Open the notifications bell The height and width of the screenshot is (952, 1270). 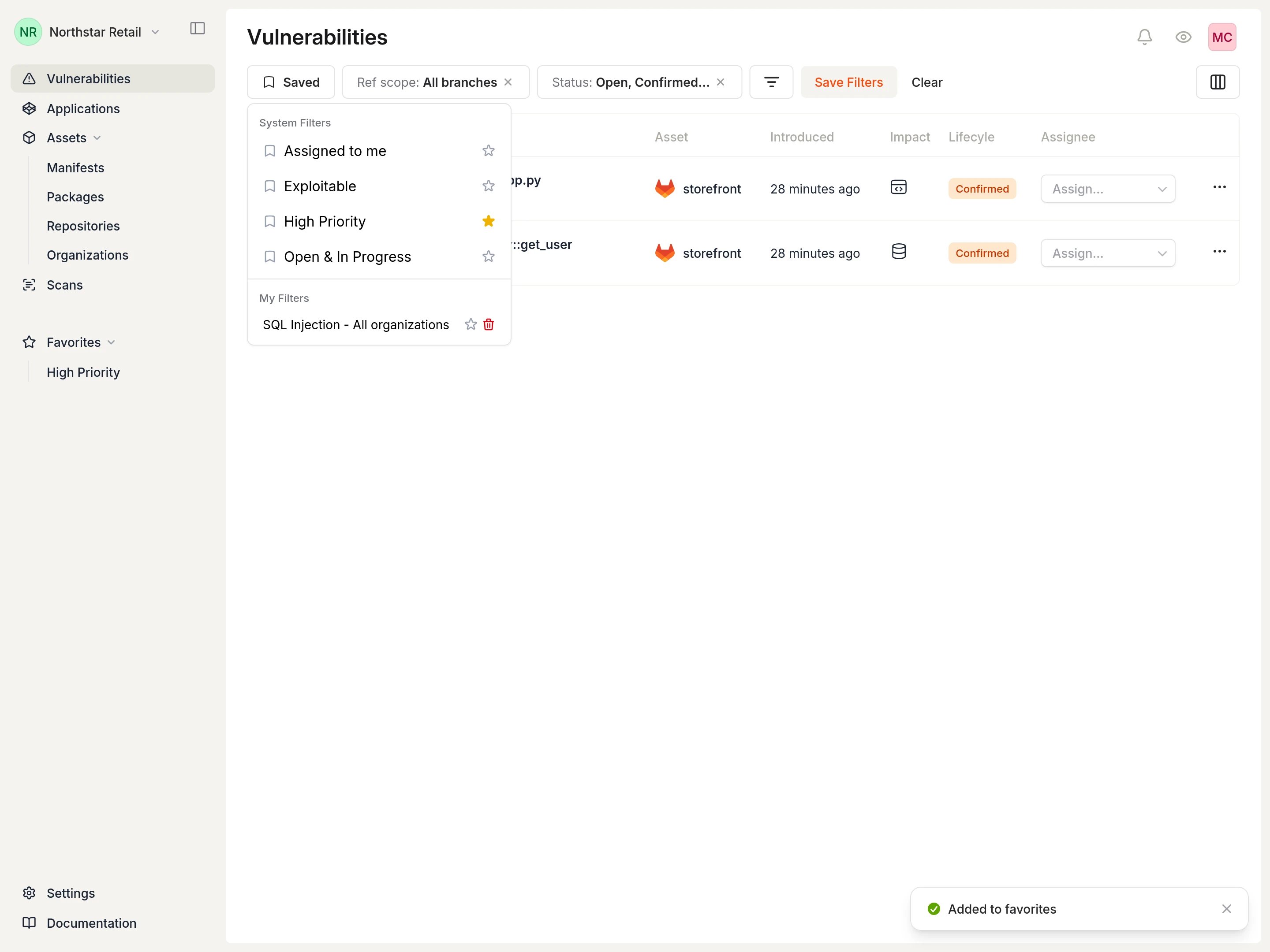(x=1144, y=37)
